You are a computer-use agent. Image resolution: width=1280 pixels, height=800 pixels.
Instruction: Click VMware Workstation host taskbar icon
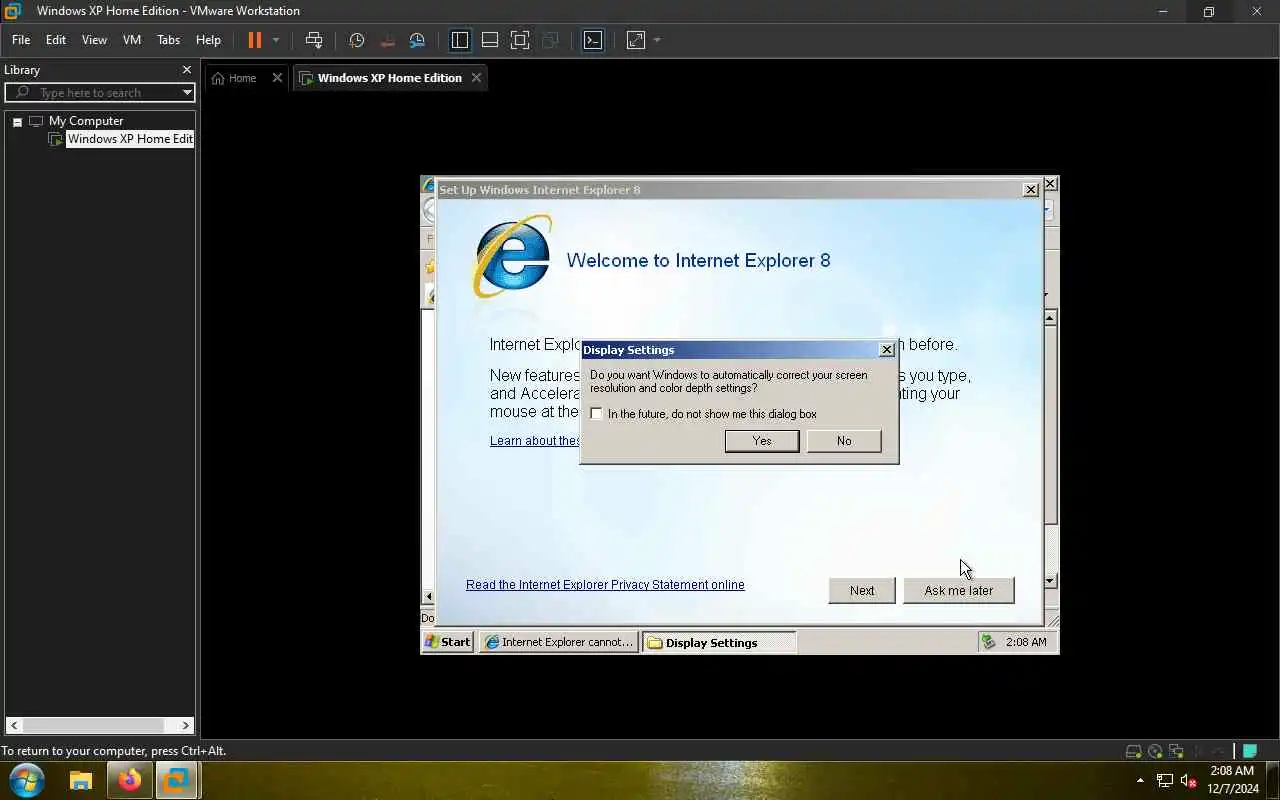177,780
